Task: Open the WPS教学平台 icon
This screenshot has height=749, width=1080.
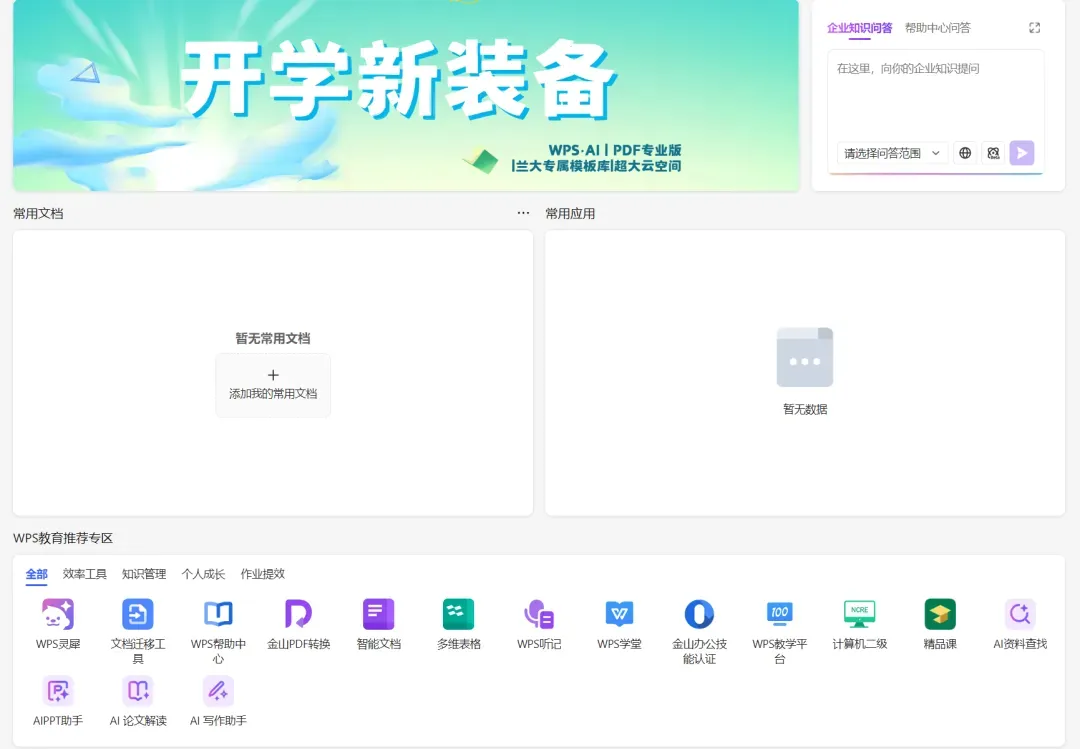Action: pos(780,614)
